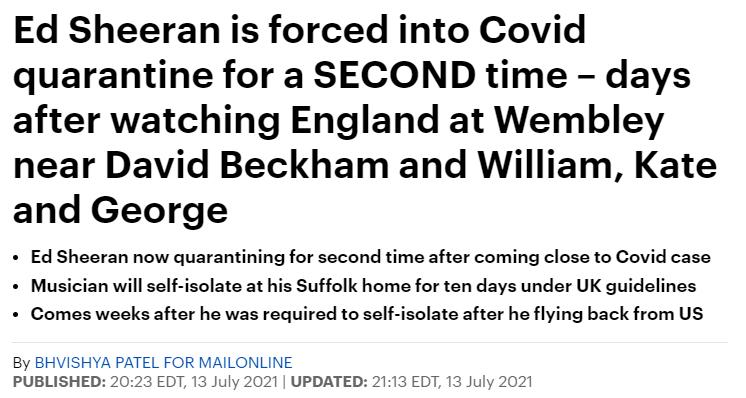Viewport: 746px width, 398px height.
Task: Click the UPDATED timestamp 21:13 EDT
Action: pyautogui.click(x=452, y=382)
